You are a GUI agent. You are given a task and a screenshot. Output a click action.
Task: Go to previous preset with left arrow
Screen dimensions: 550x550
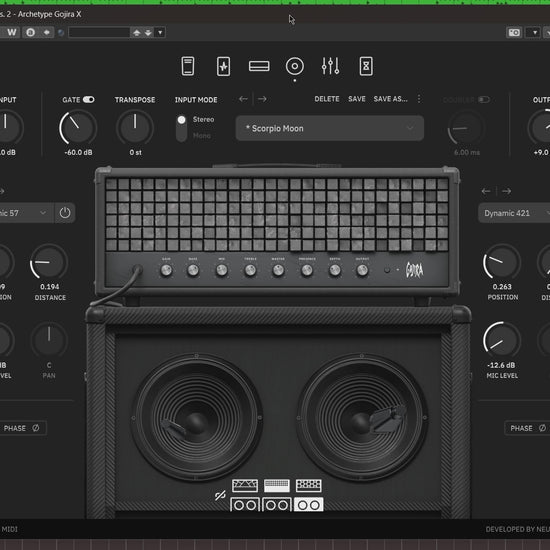click(x=243, y=99)
